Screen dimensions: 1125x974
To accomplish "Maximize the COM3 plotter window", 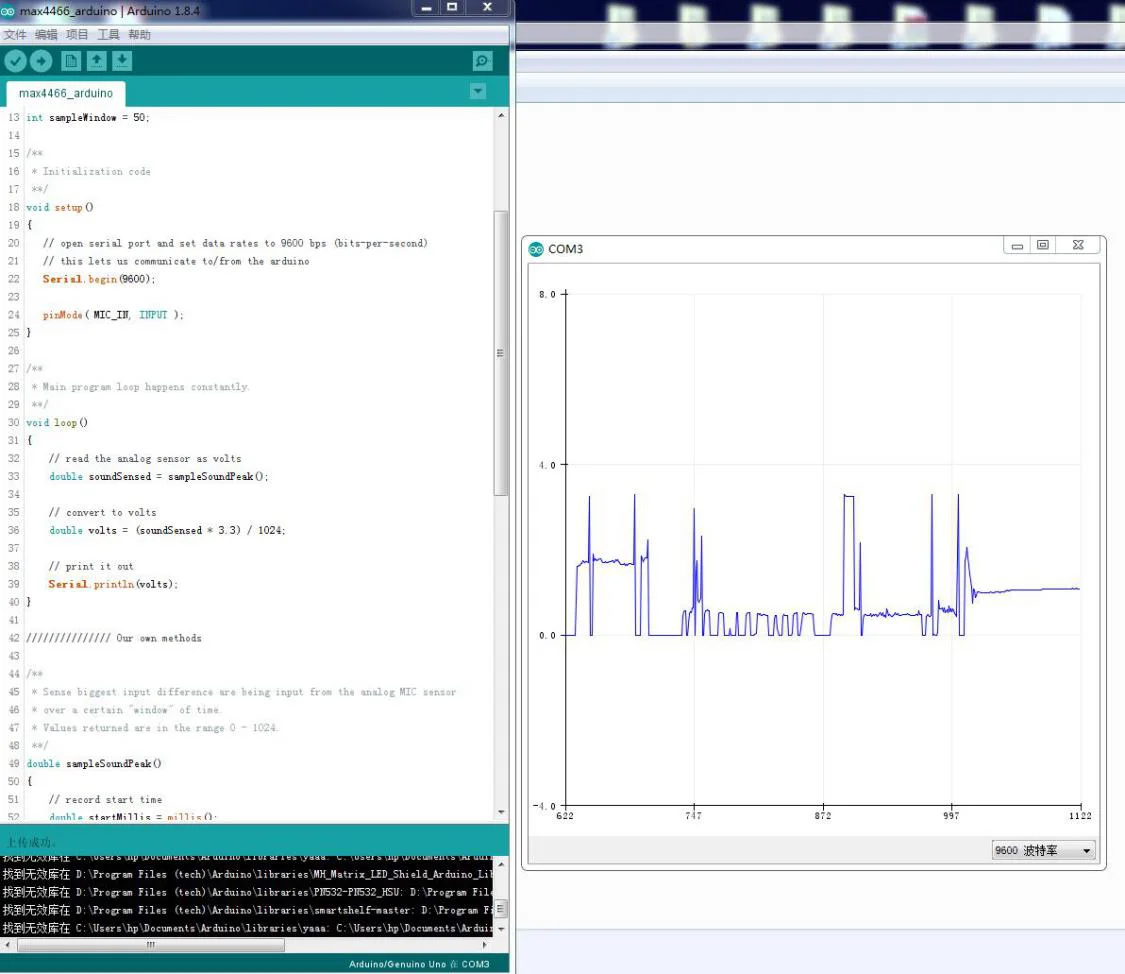I will coord(1043,245).
